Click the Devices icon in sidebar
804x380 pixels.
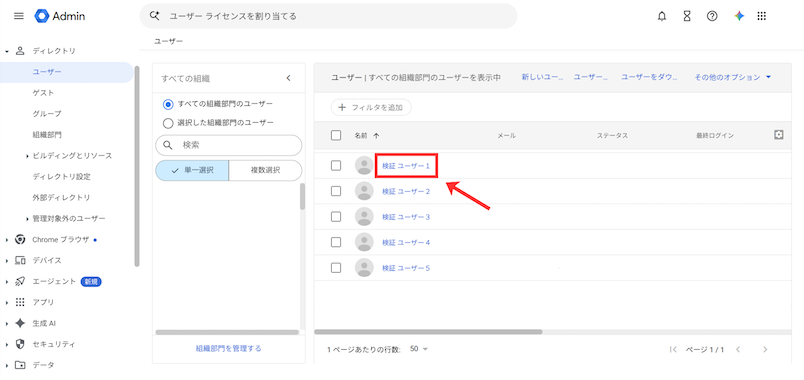coord(20,261)
